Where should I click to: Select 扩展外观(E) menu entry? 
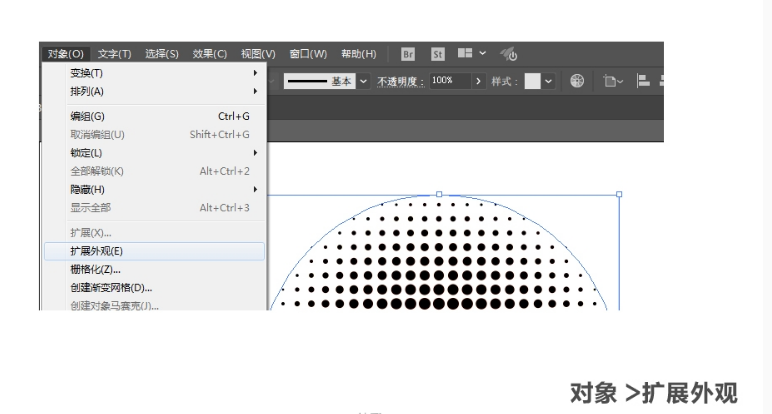[155, 251]
